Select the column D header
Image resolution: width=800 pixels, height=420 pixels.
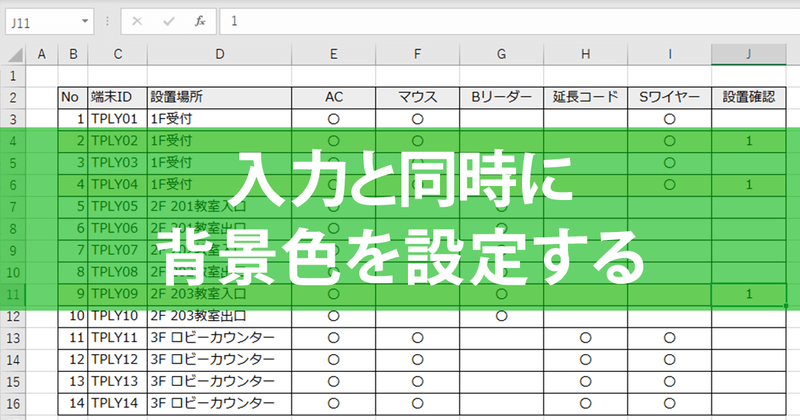pos(219,54)
